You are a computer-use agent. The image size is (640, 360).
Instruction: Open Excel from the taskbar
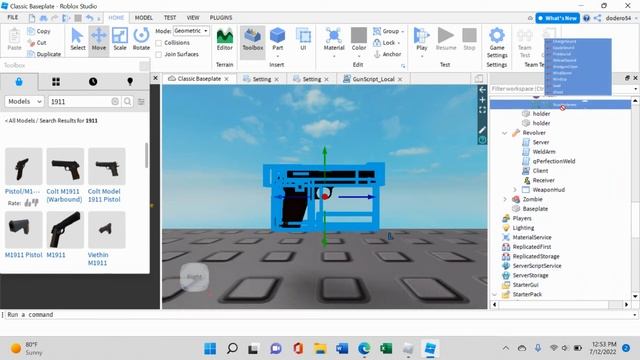coord(386,349)
